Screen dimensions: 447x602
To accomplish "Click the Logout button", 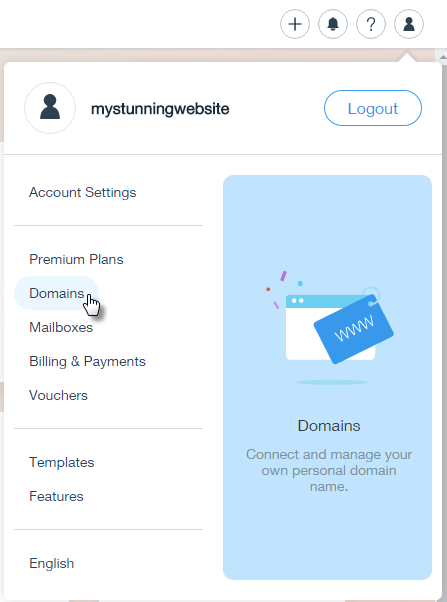I will coord(373,108).
